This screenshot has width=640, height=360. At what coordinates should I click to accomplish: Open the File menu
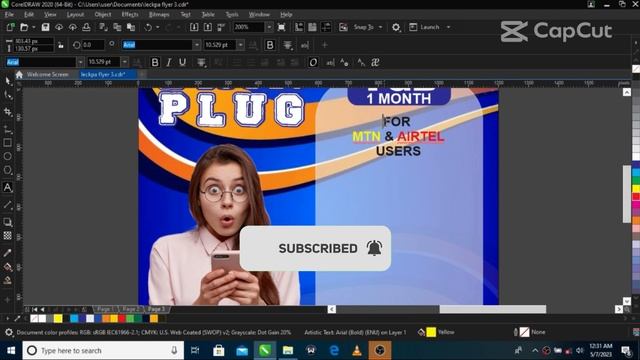point(9,14)
